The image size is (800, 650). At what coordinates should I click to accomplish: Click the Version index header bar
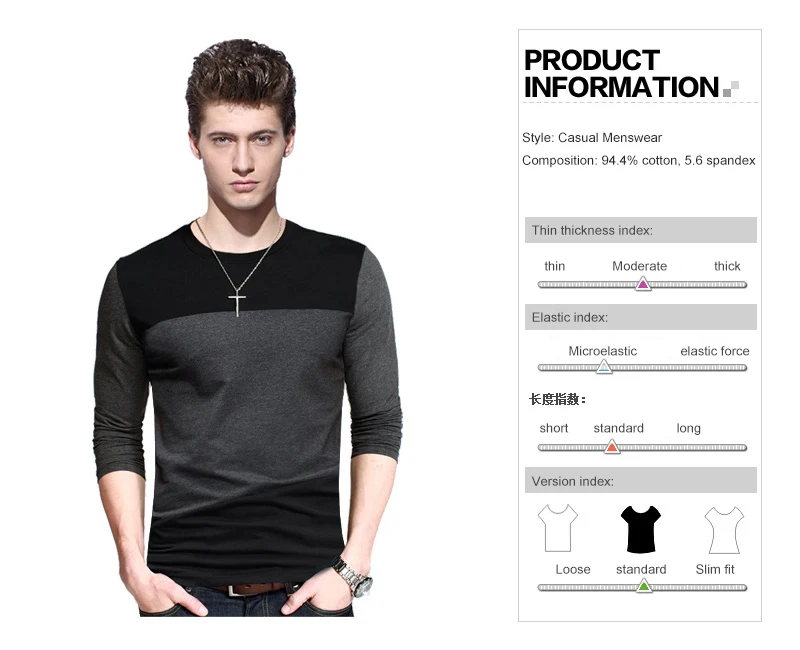641,481
